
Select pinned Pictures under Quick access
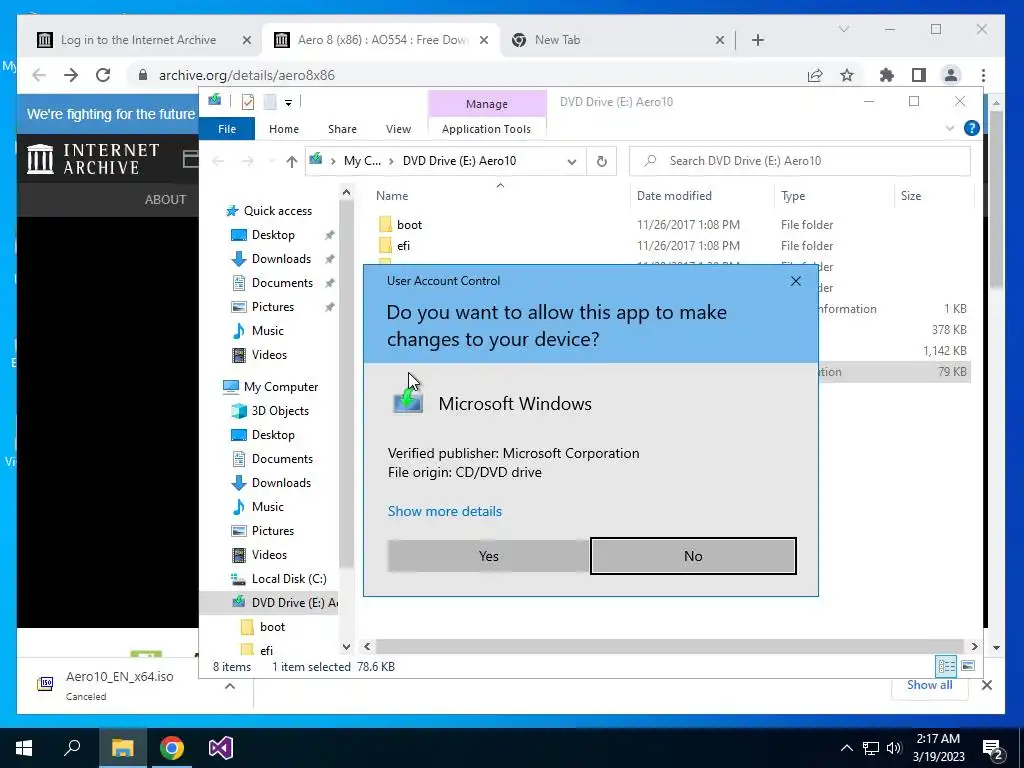point(272,307)
